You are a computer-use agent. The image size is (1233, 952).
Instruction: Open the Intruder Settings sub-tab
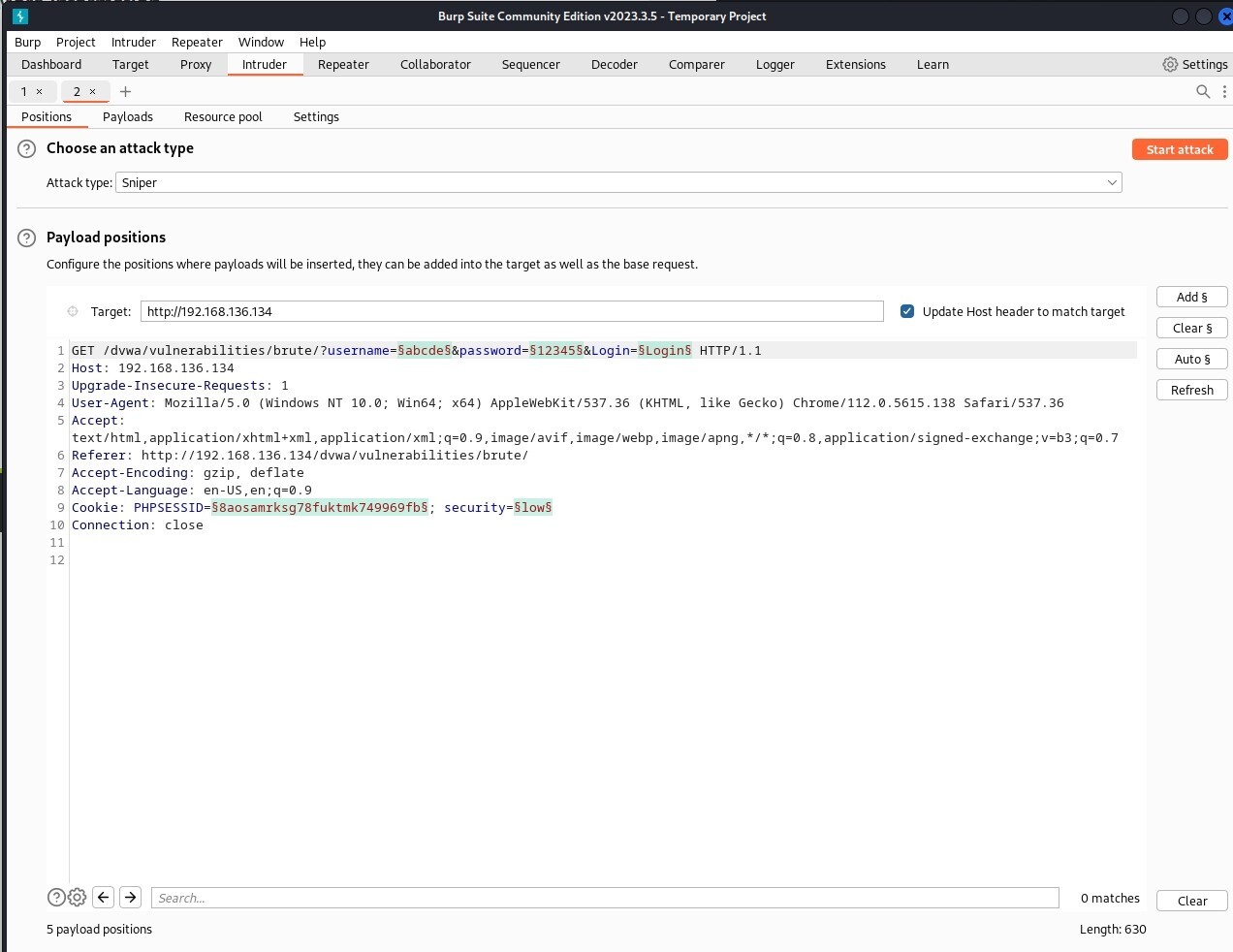(316, 116)
